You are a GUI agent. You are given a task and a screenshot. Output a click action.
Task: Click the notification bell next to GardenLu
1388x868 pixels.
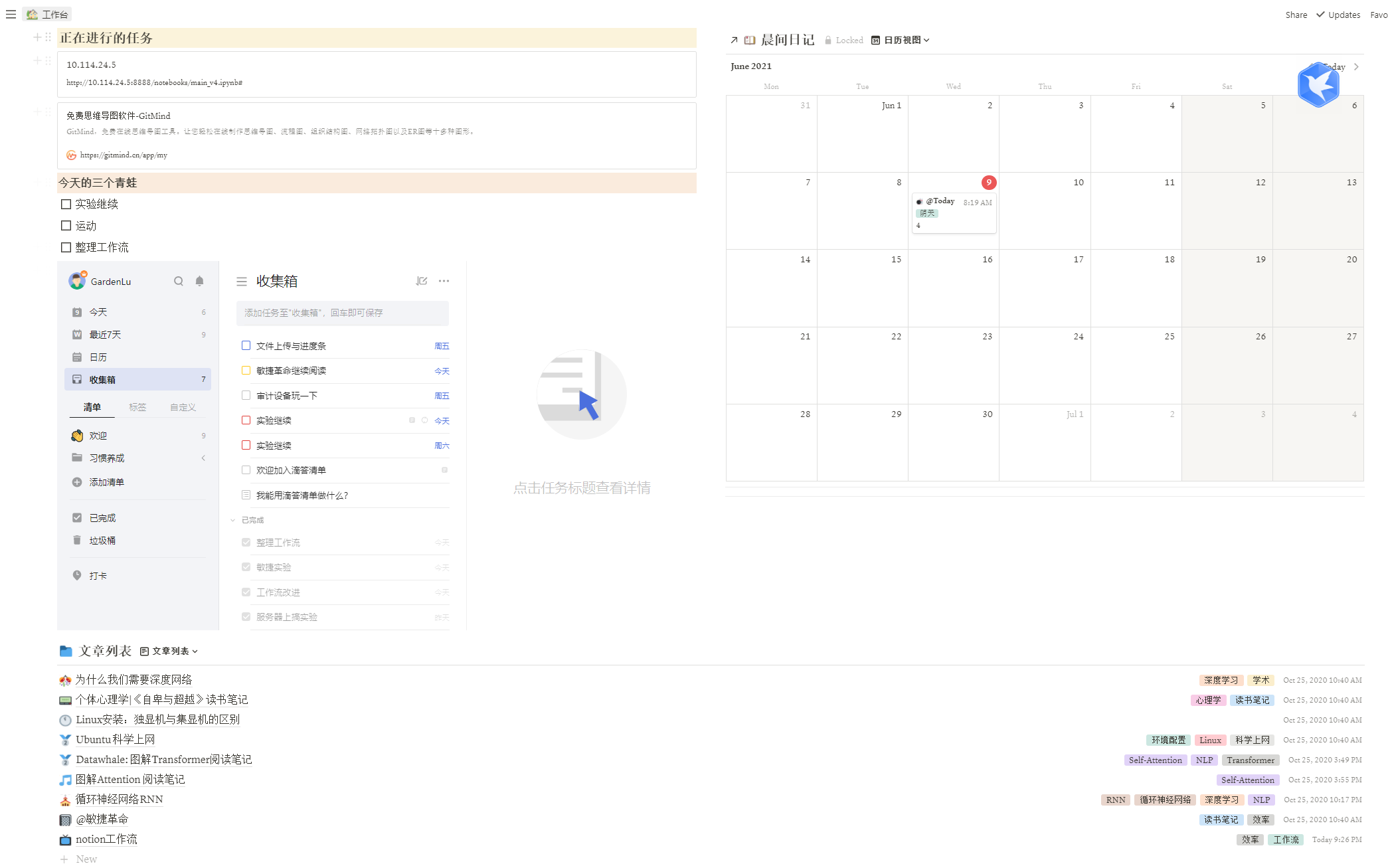click(199, 281)
